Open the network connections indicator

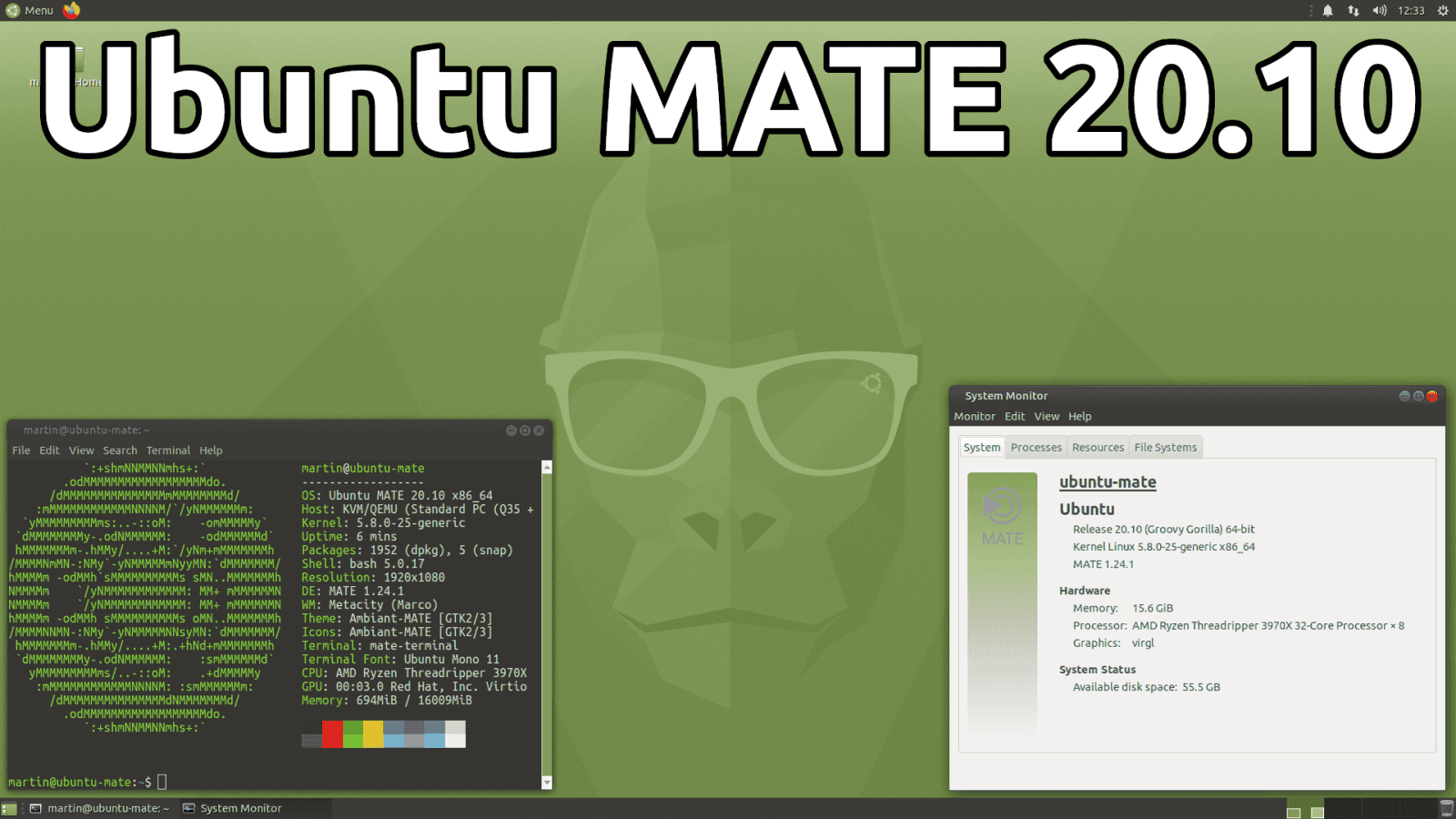pos(1353,11)
